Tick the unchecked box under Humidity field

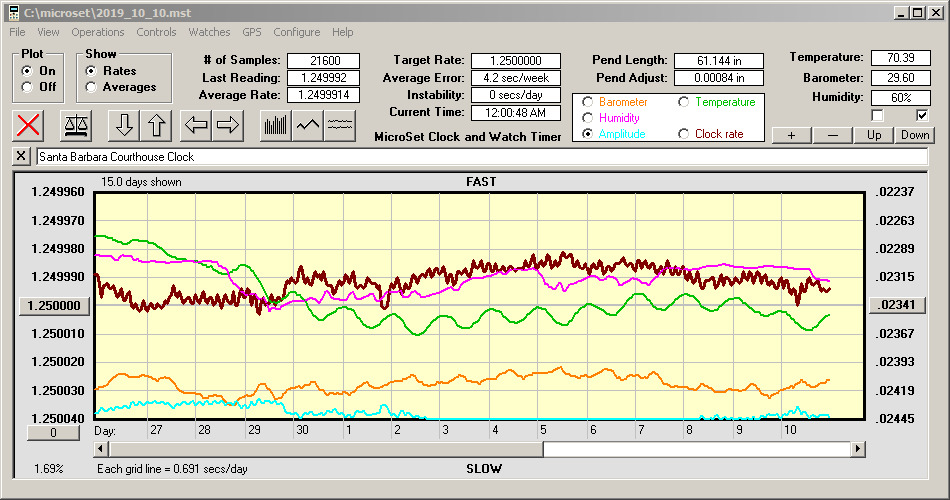(x=877, y=115)
